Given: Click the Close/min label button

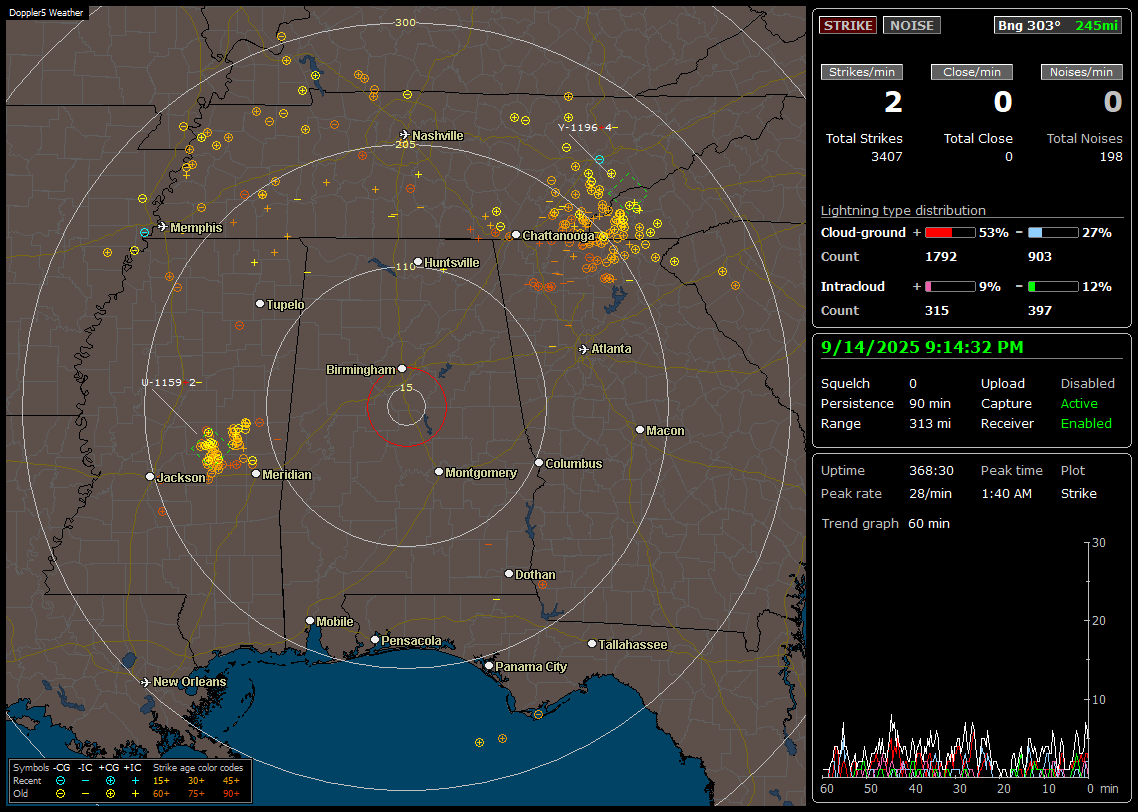Looking at the screenshot, I should click(972, 72).
